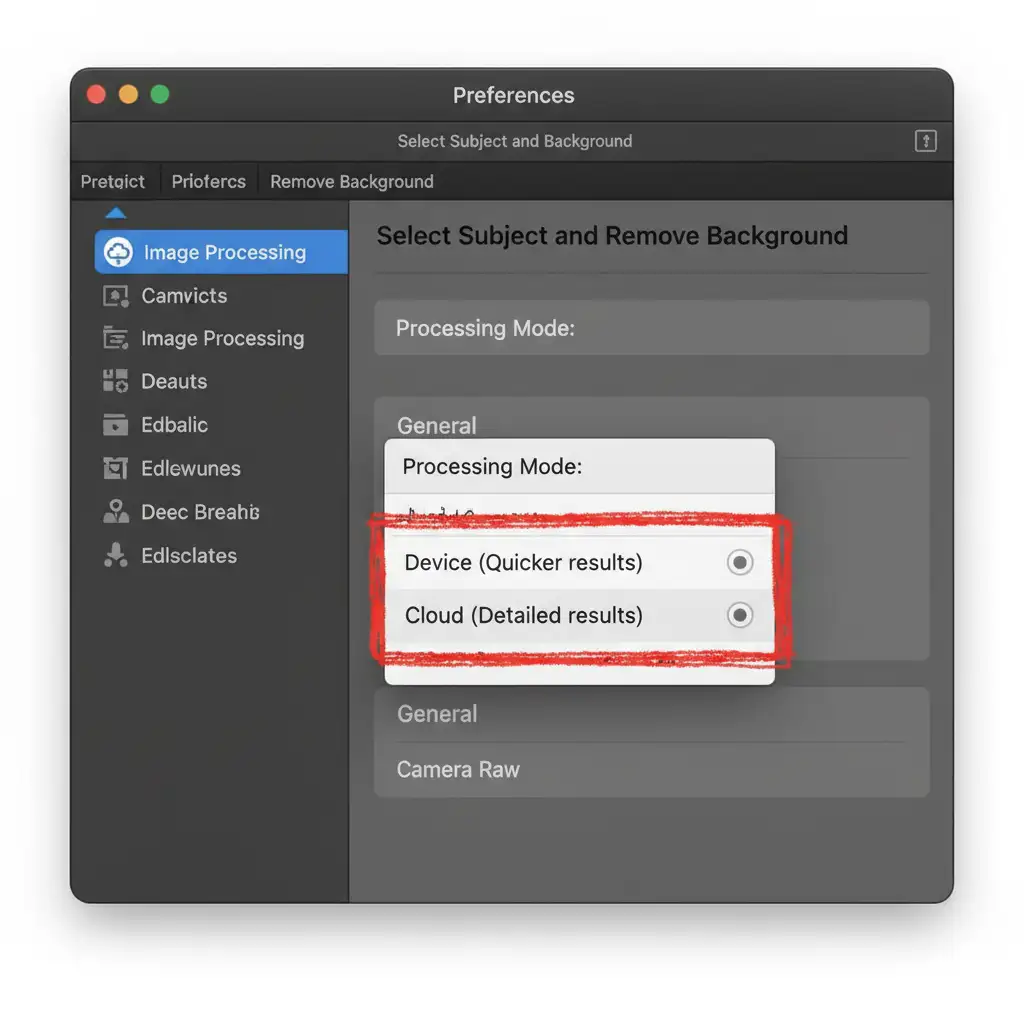Switch to the Pretgict tab
Screen dimensions: 1024x1024
(113, 182)
